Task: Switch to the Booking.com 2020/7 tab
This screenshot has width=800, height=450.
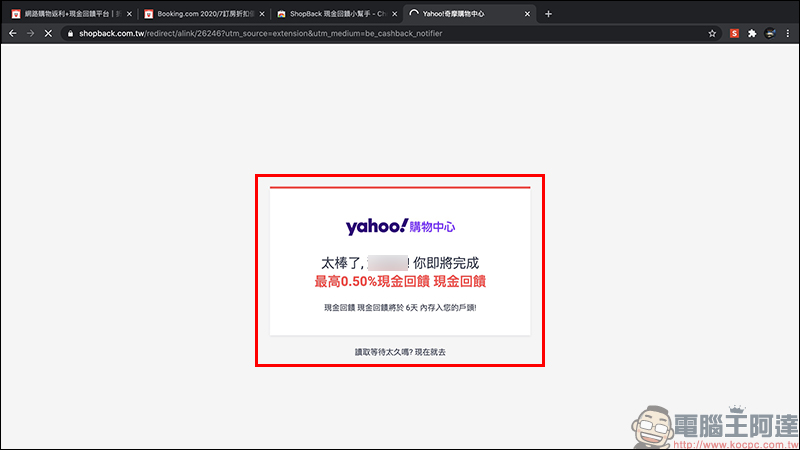Action: coord(204,14)
